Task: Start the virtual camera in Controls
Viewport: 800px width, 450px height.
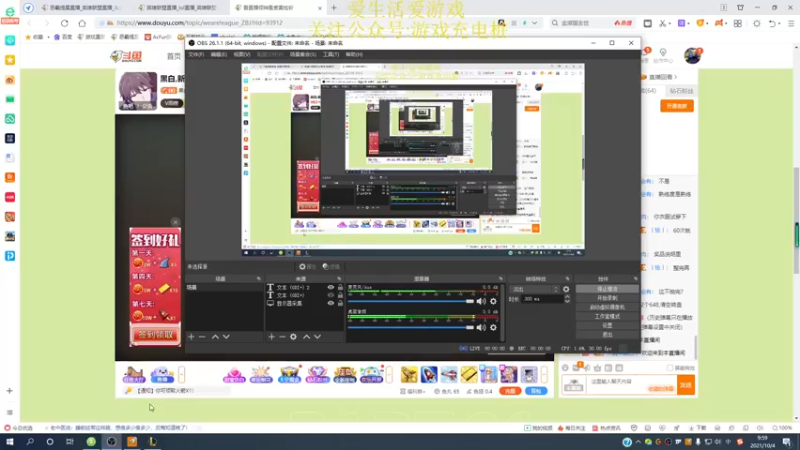Action: (x=607, y=307)
